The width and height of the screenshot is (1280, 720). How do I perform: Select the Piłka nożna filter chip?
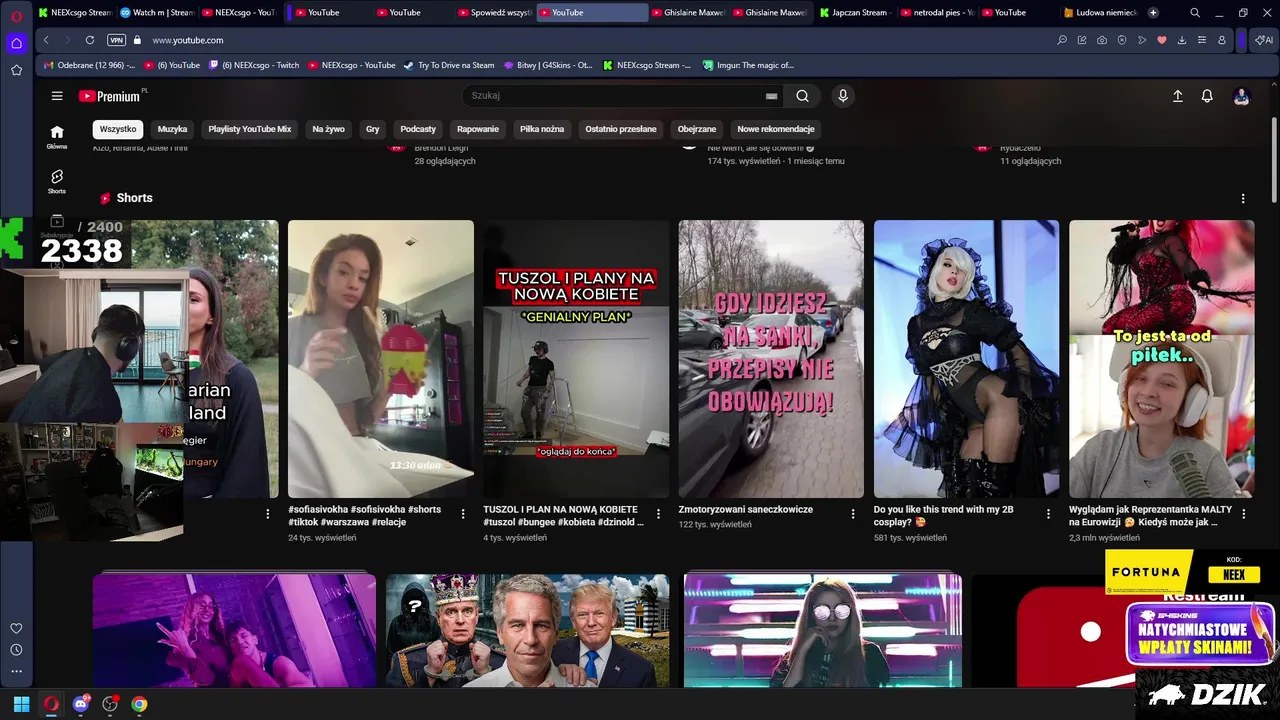pos(542,129)
